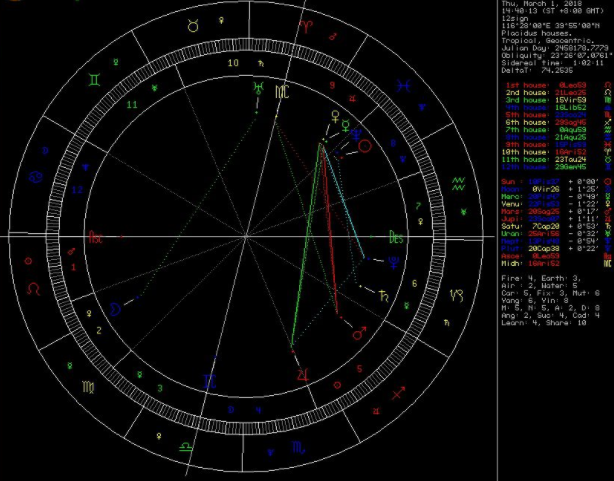The image size is (614, 481).
Task: Click the Leo sign glyph
Action: pyautogui.click(x=33, y=289)
